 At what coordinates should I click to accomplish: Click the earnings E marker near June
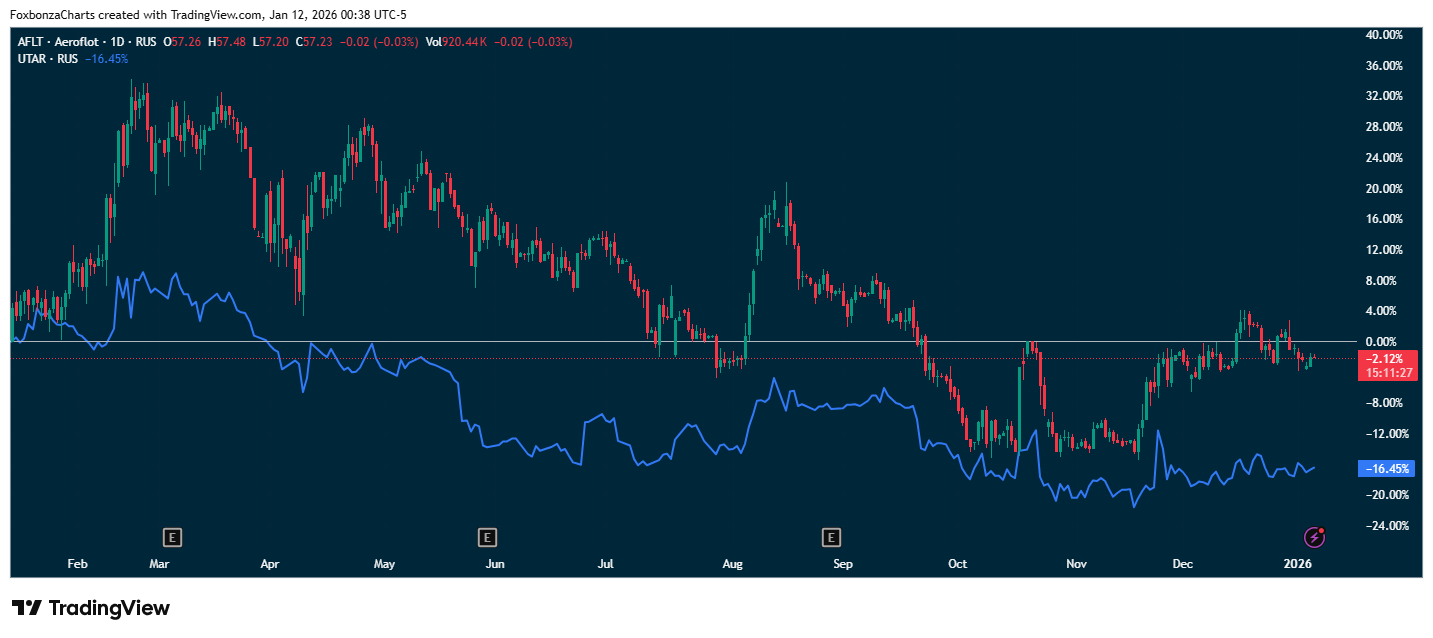coord(487,538)
